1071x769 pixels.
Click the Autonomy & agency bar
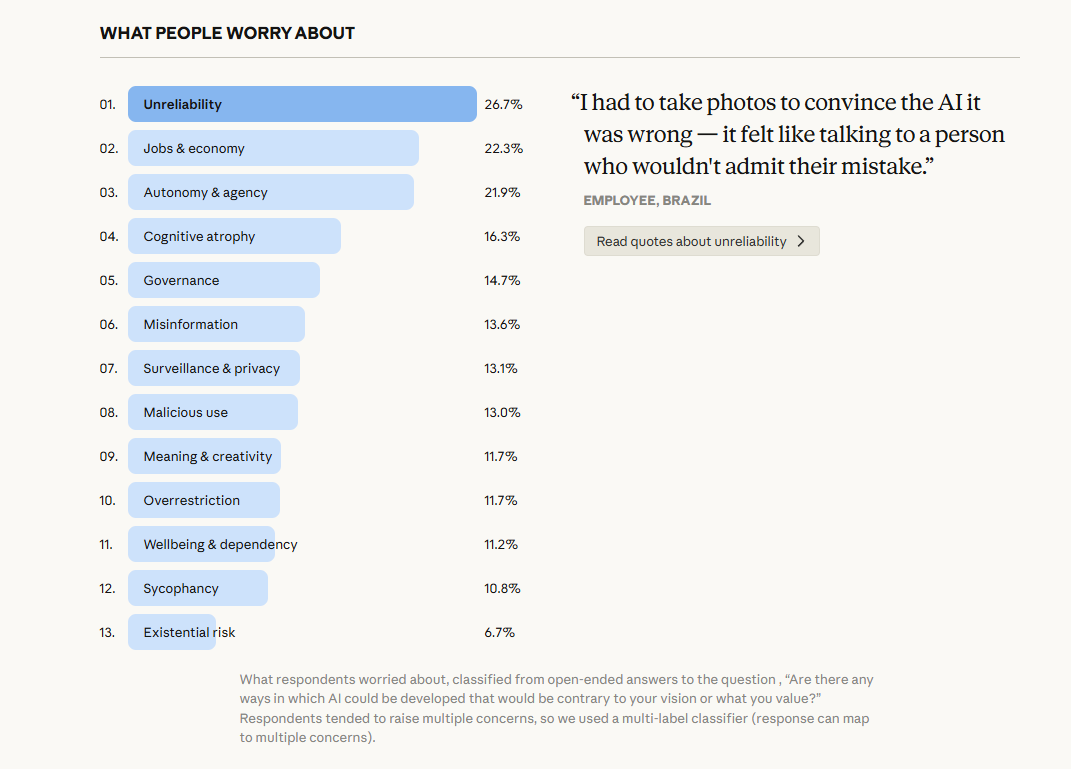point(270,192)
